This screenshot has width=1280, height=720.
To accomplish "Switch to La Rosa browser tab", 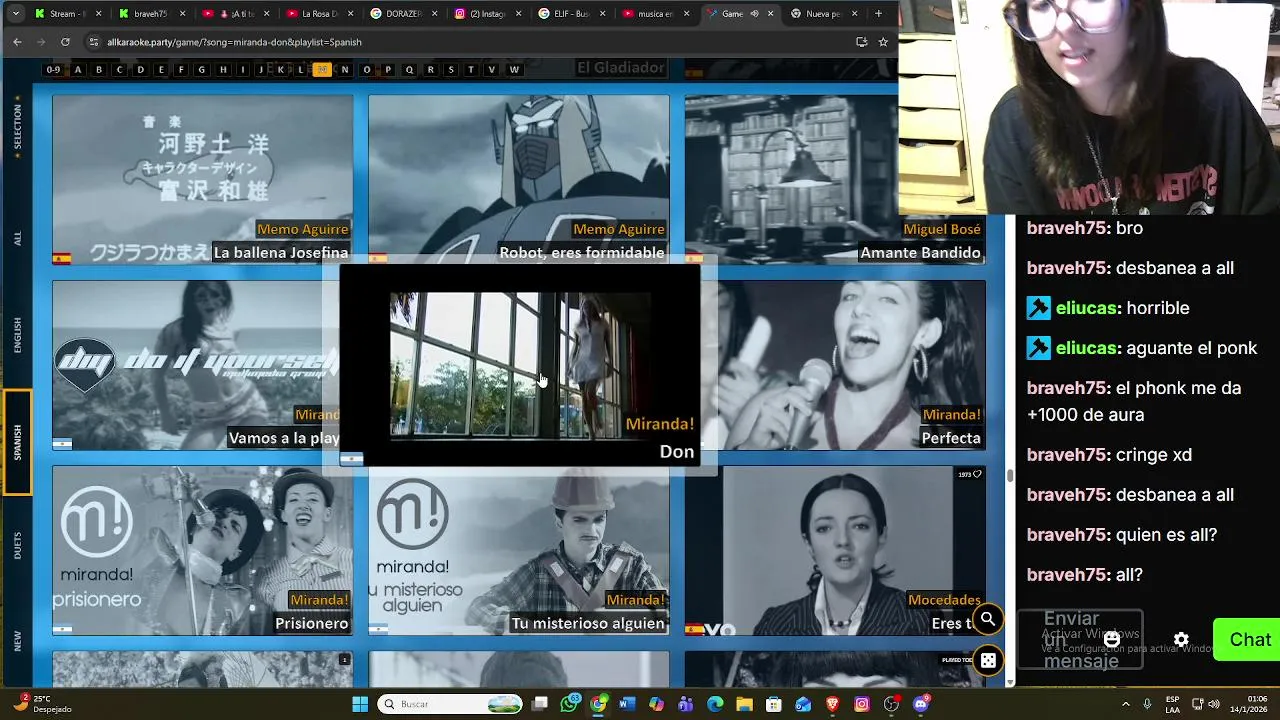I will (x=319, y=14).
